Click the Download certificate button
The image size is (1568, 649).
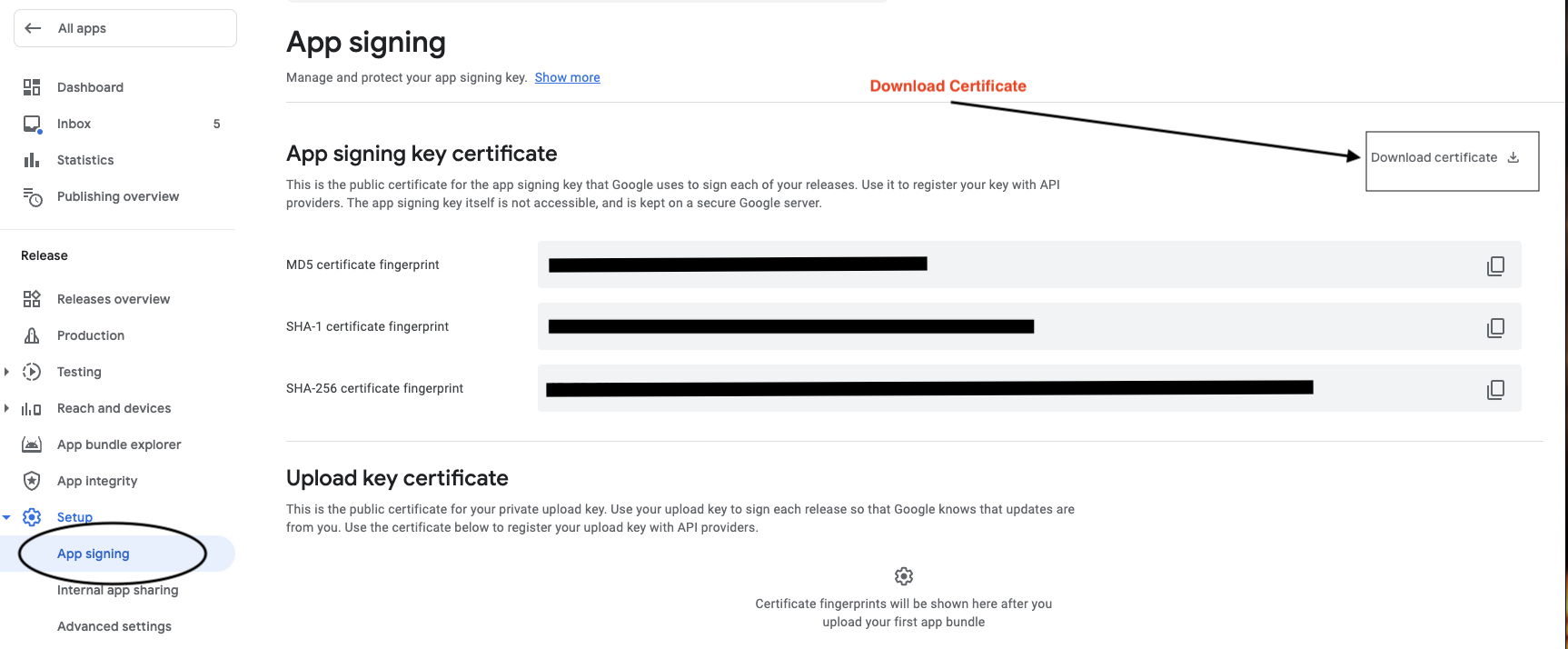click(x=1451, y=158)
